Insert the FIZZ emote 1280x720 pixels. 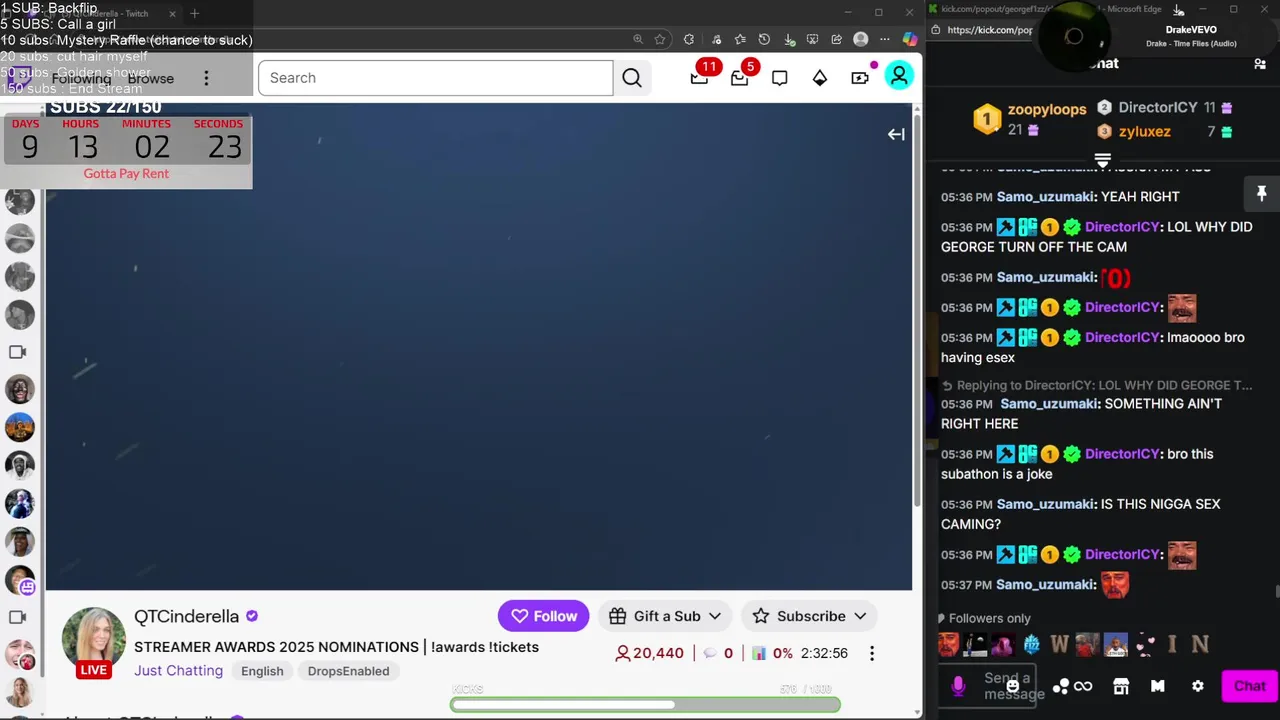[x=1031, y=645]
